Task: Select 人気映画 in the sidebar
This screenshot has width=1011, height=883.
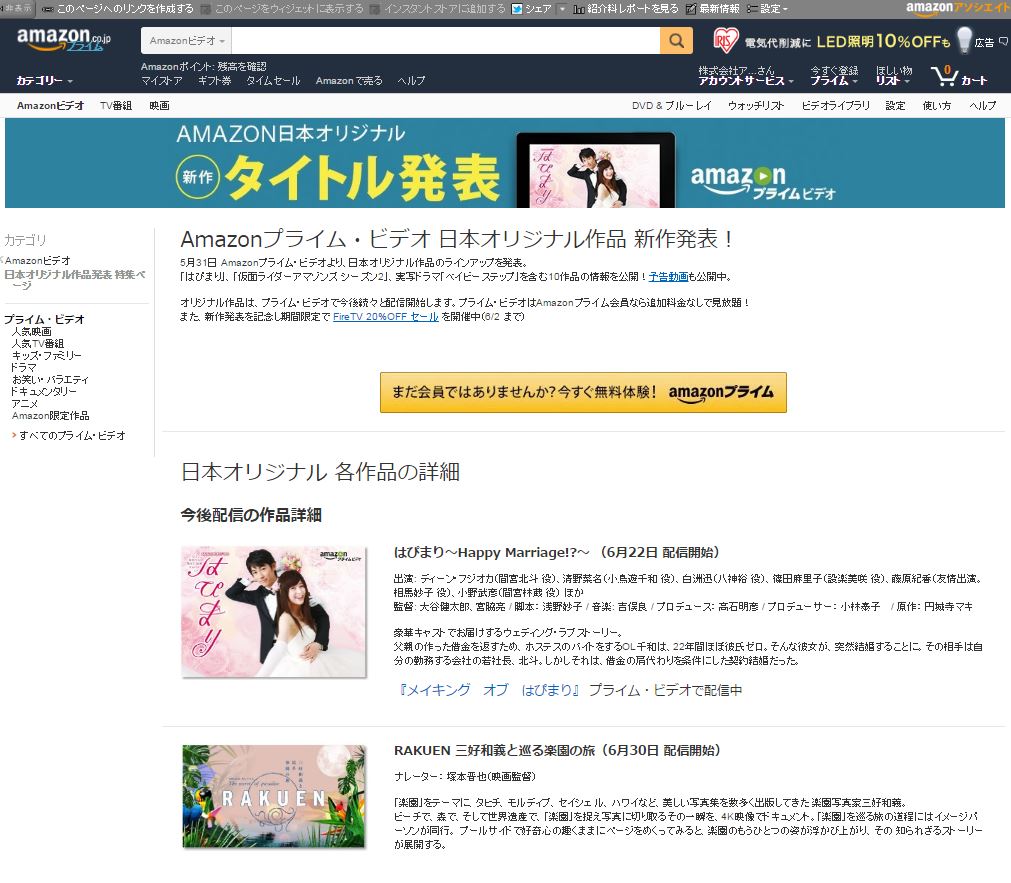Action: [x=32, y=332]
